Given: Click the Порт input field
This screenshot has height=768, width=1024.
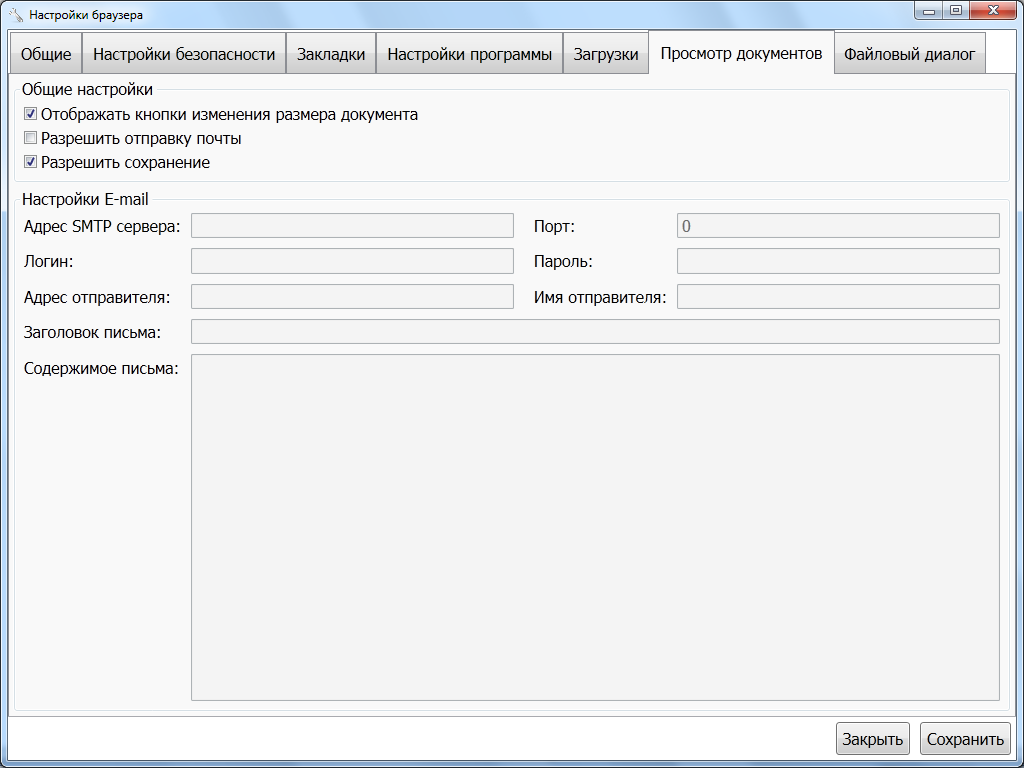Looking at the screenshot, I should tap(838, 225).
